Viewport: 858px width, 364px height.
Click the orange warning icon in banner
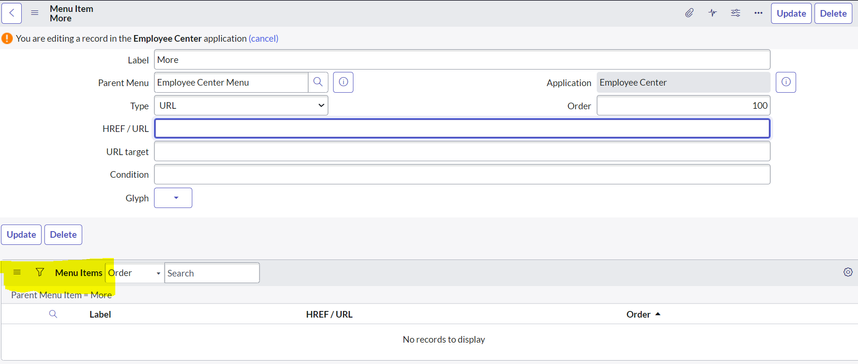pyautogui.click(x=7, y=38)
